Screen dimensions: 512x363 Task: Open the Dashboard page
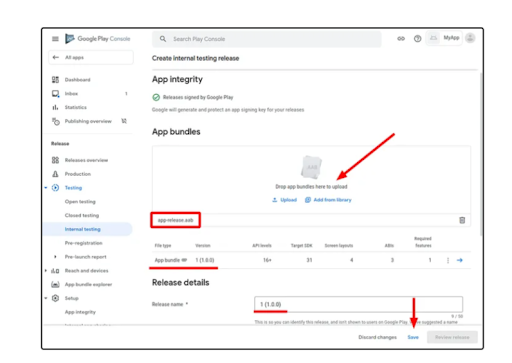point(77,80)
